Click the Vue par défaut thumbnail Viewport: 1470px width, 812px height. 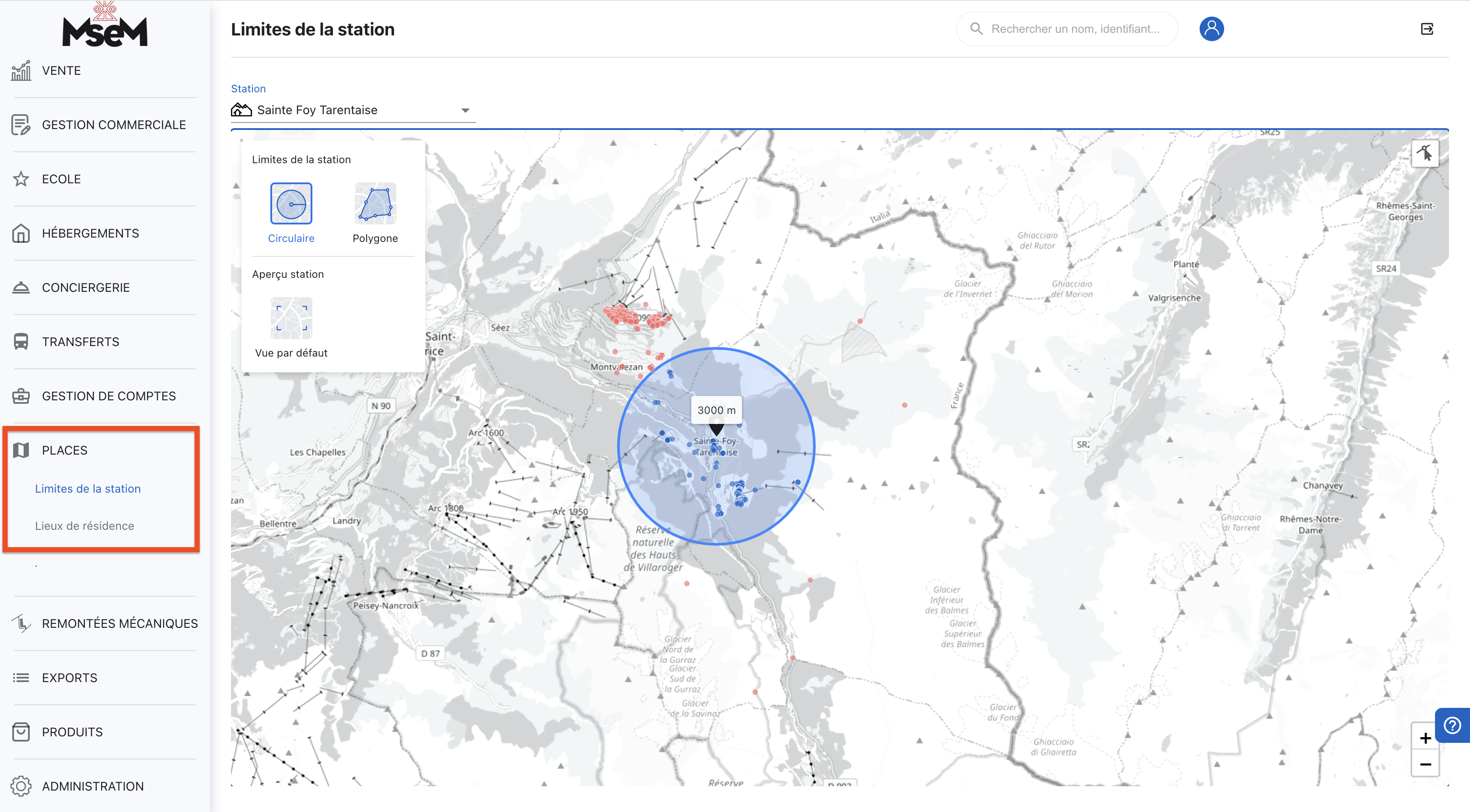[x=291, y=318]
